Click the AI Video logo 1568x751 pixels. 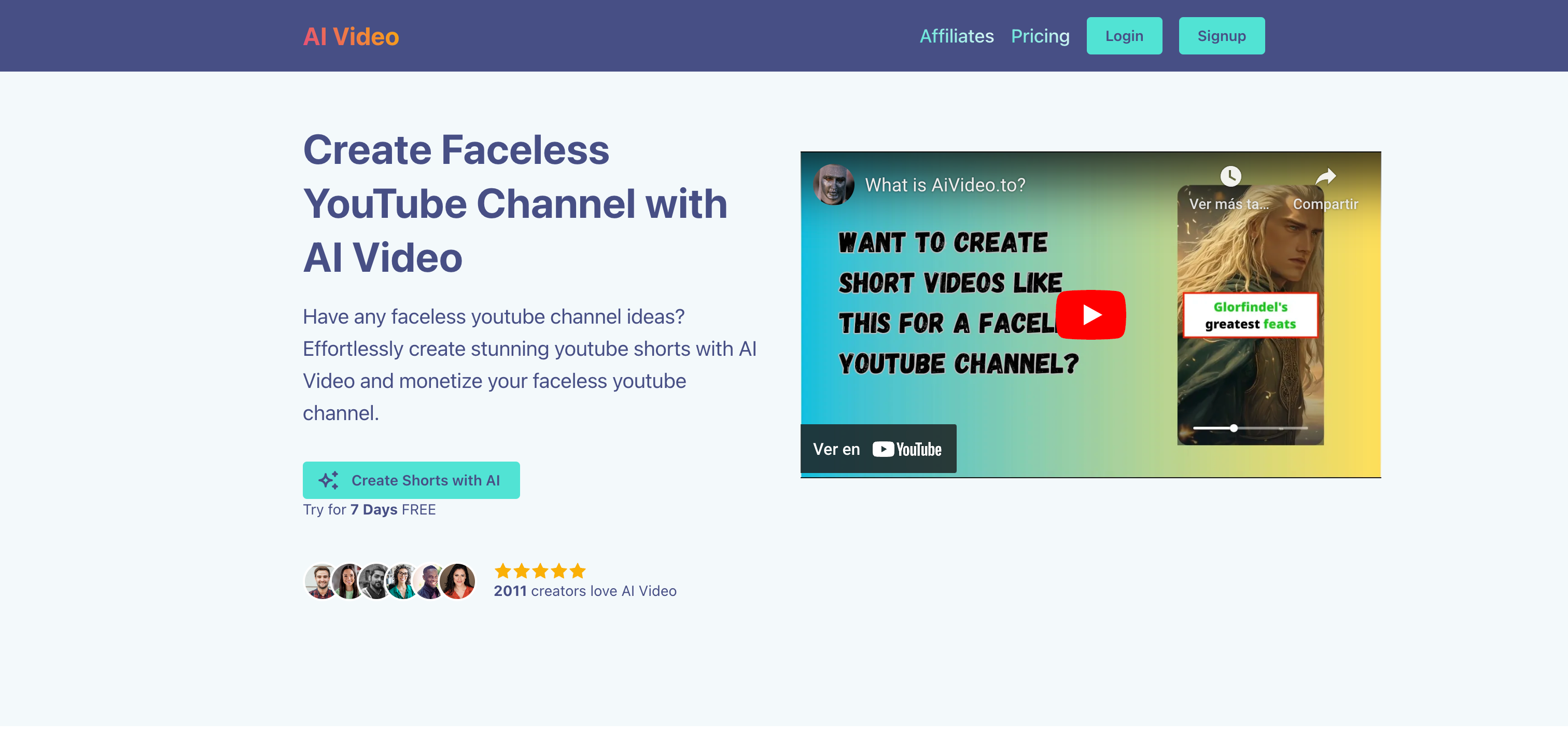click(x=351, y=36)
